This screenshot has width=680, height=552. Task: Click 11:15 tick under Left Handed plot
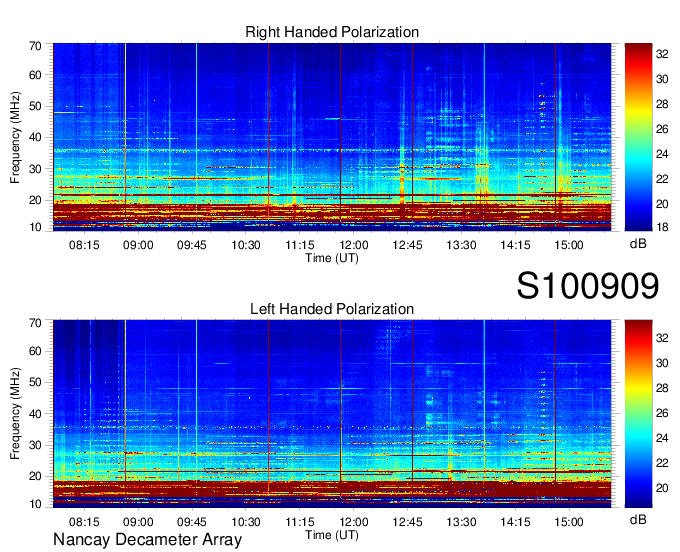coord(300,522)
